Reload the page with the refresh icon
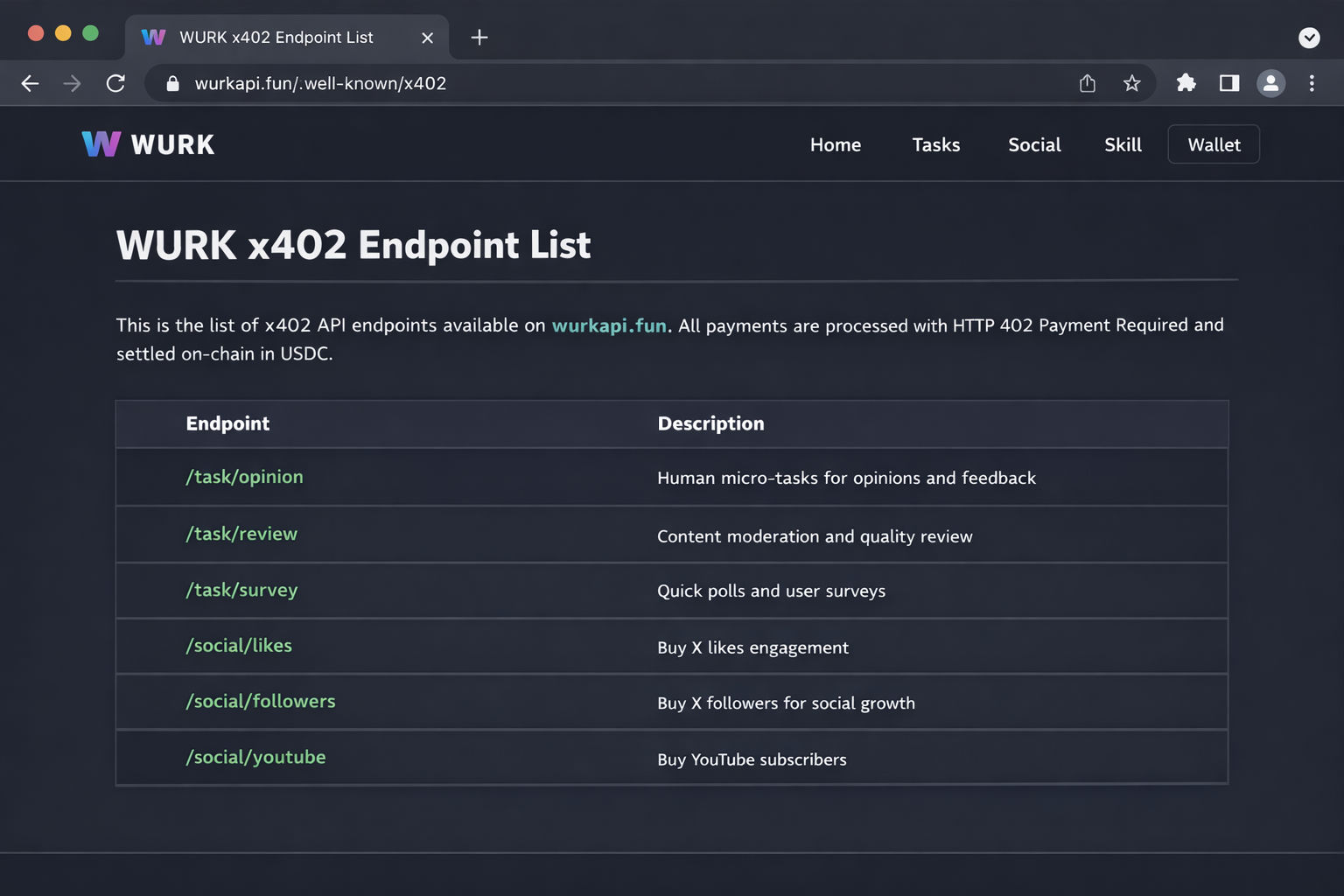 115,83
